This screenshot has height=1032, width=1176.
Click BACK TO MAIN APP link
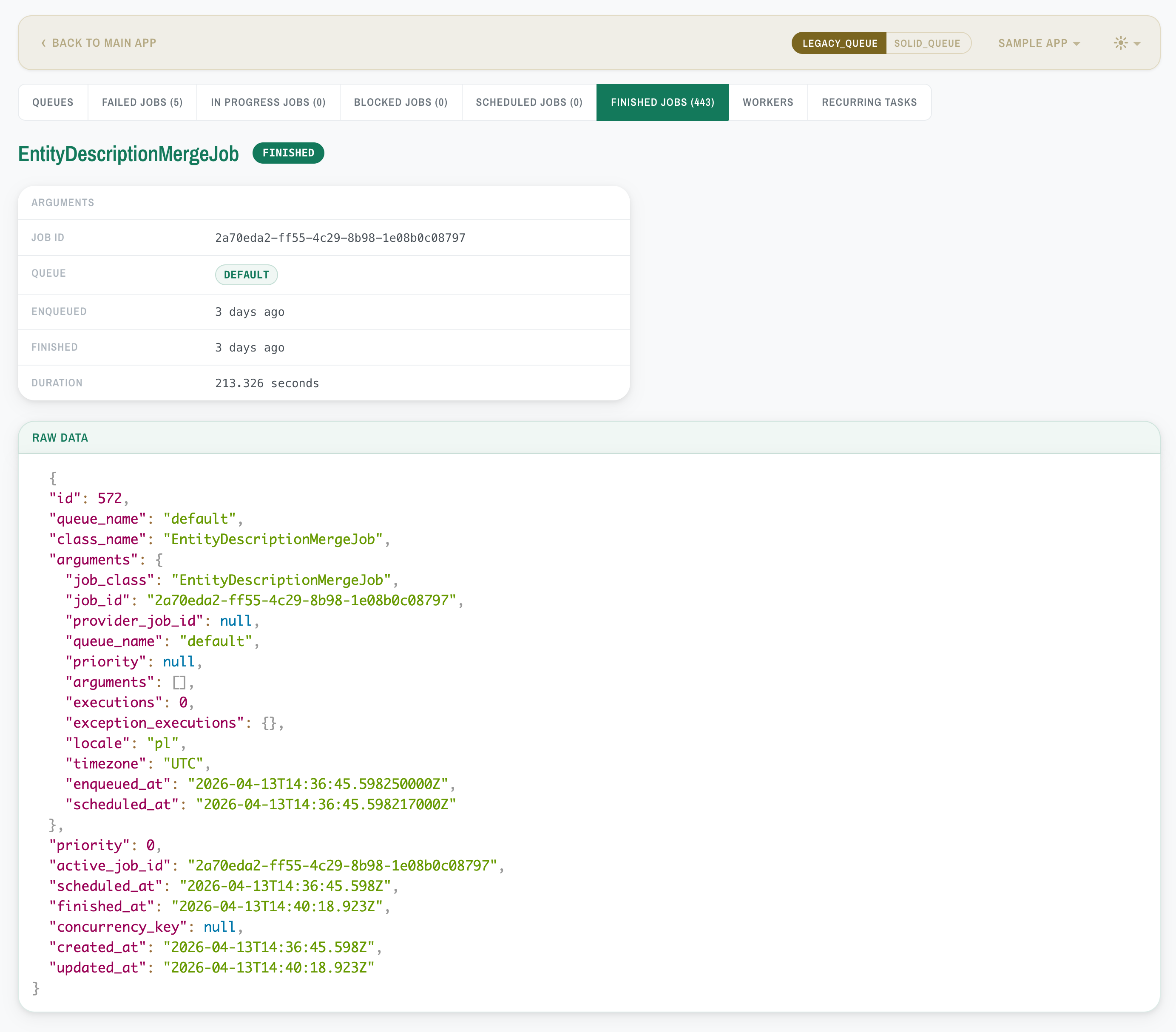(x=104, y=43)
